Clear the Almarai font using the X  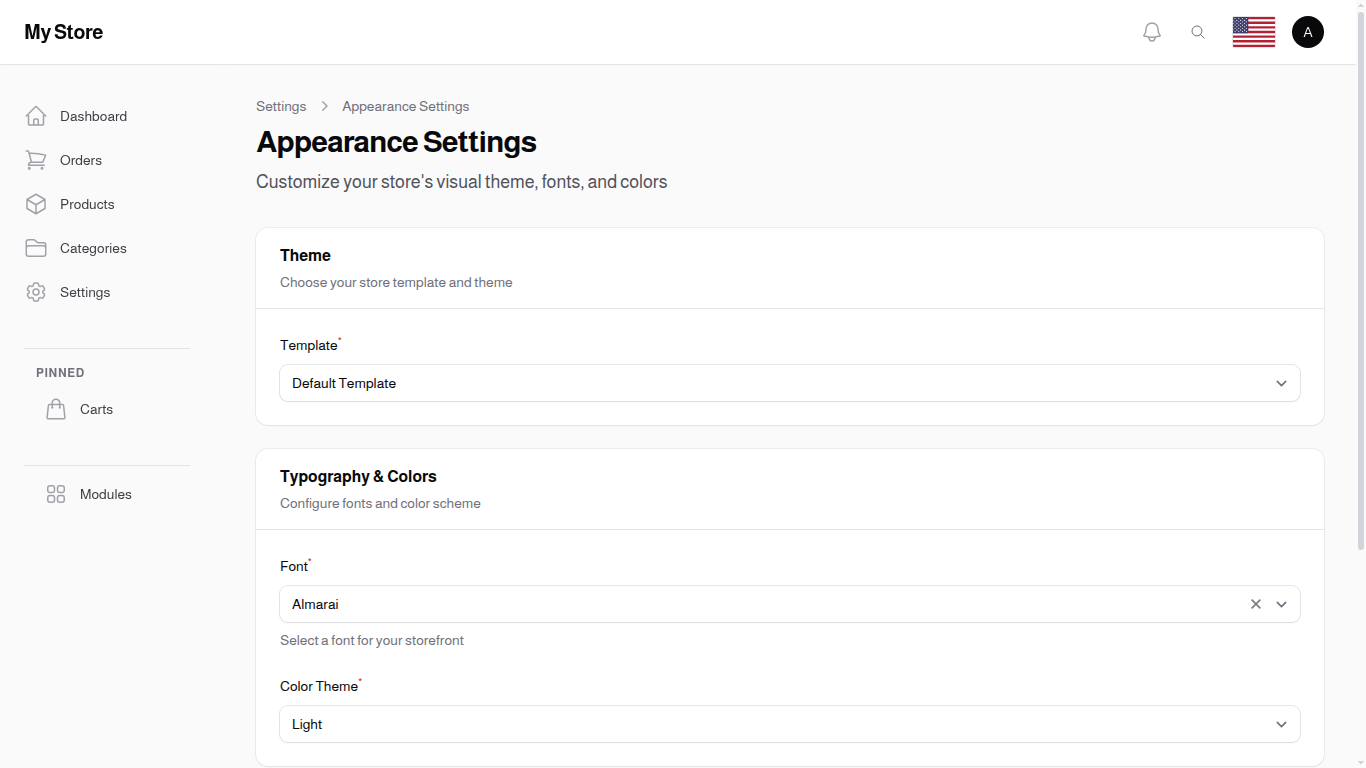(x=1255, y=604)
